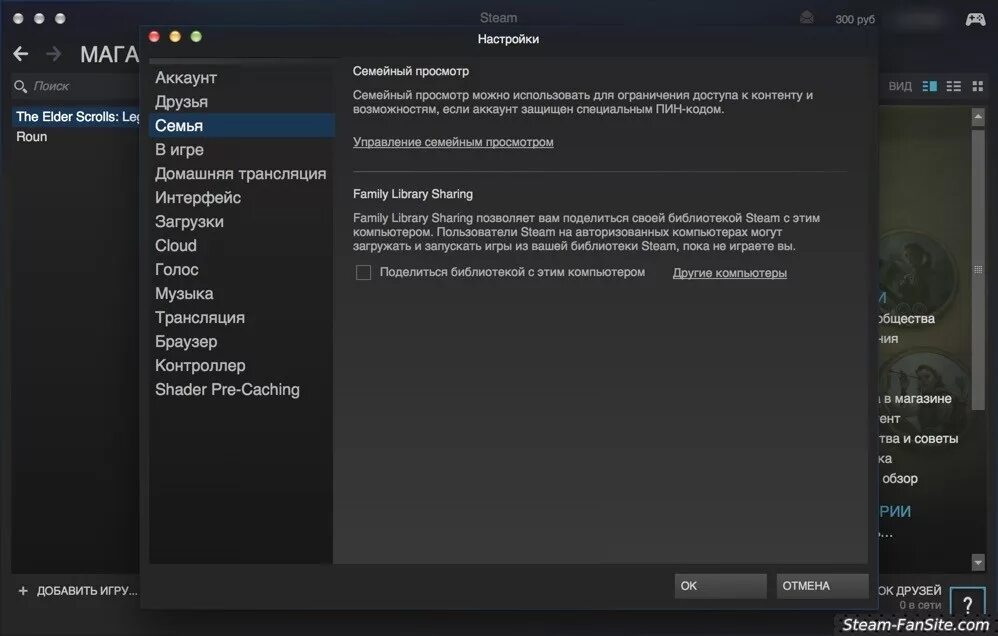Click the в магазине link behind dialog
Screen dimensions: 998x636
pyautogui.click(x=917, y=399)
